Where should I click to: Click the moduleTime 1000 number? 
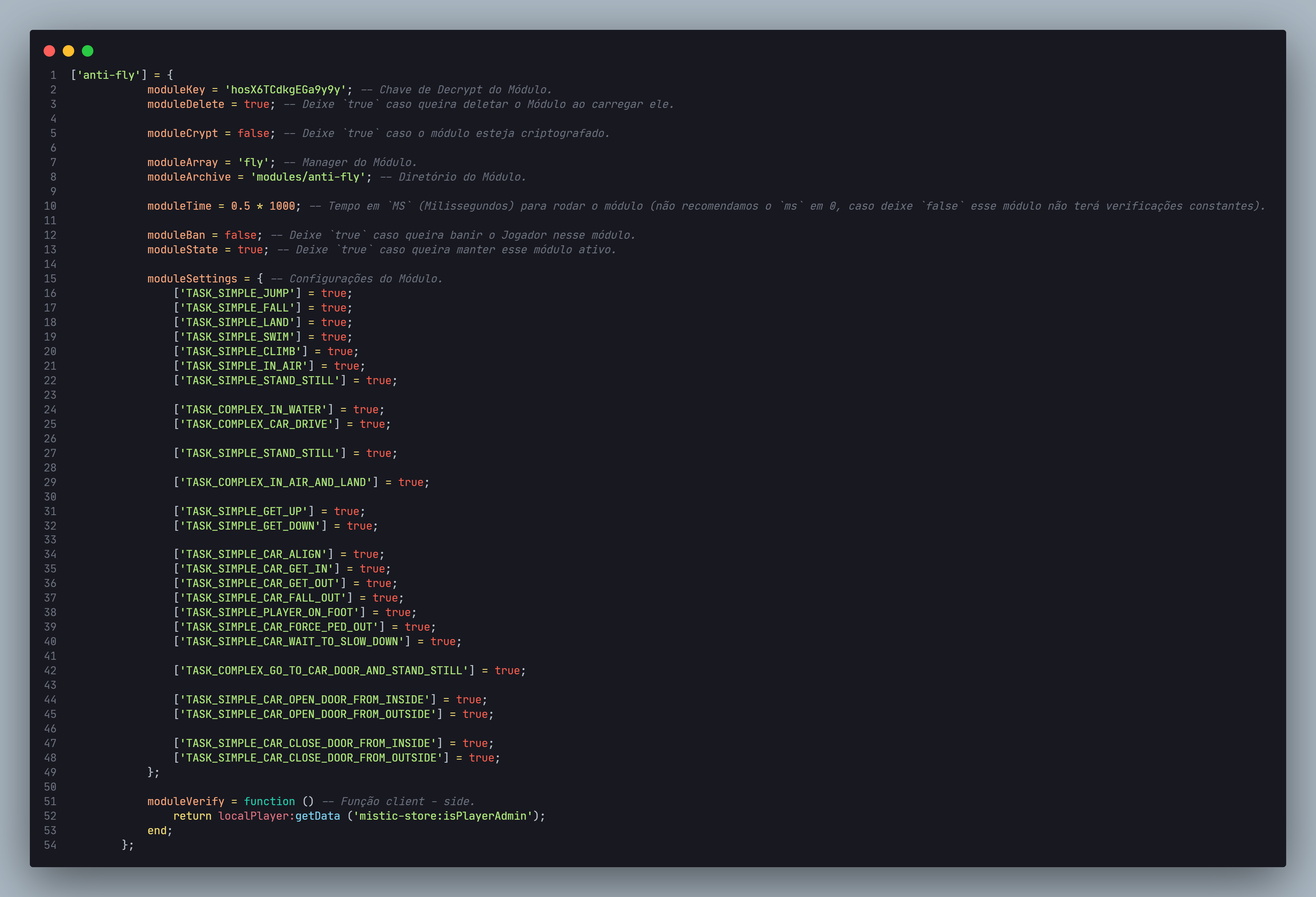(282, 206)
